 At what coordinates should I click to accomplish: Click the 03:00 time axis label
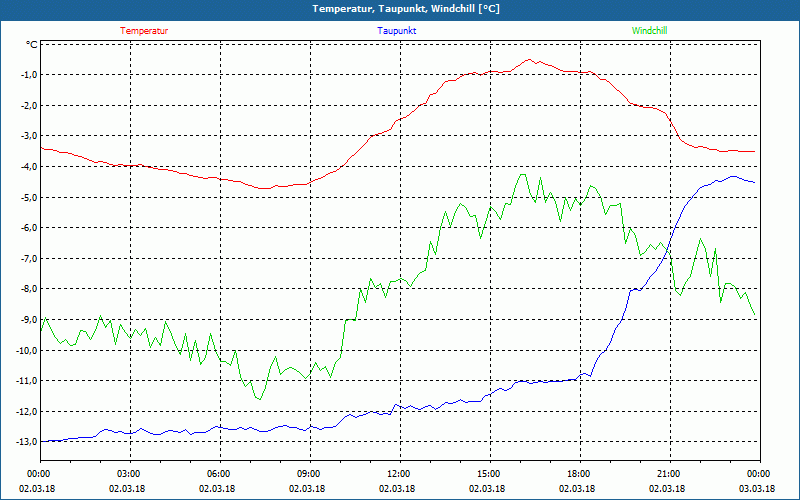(x=128, y=474)
